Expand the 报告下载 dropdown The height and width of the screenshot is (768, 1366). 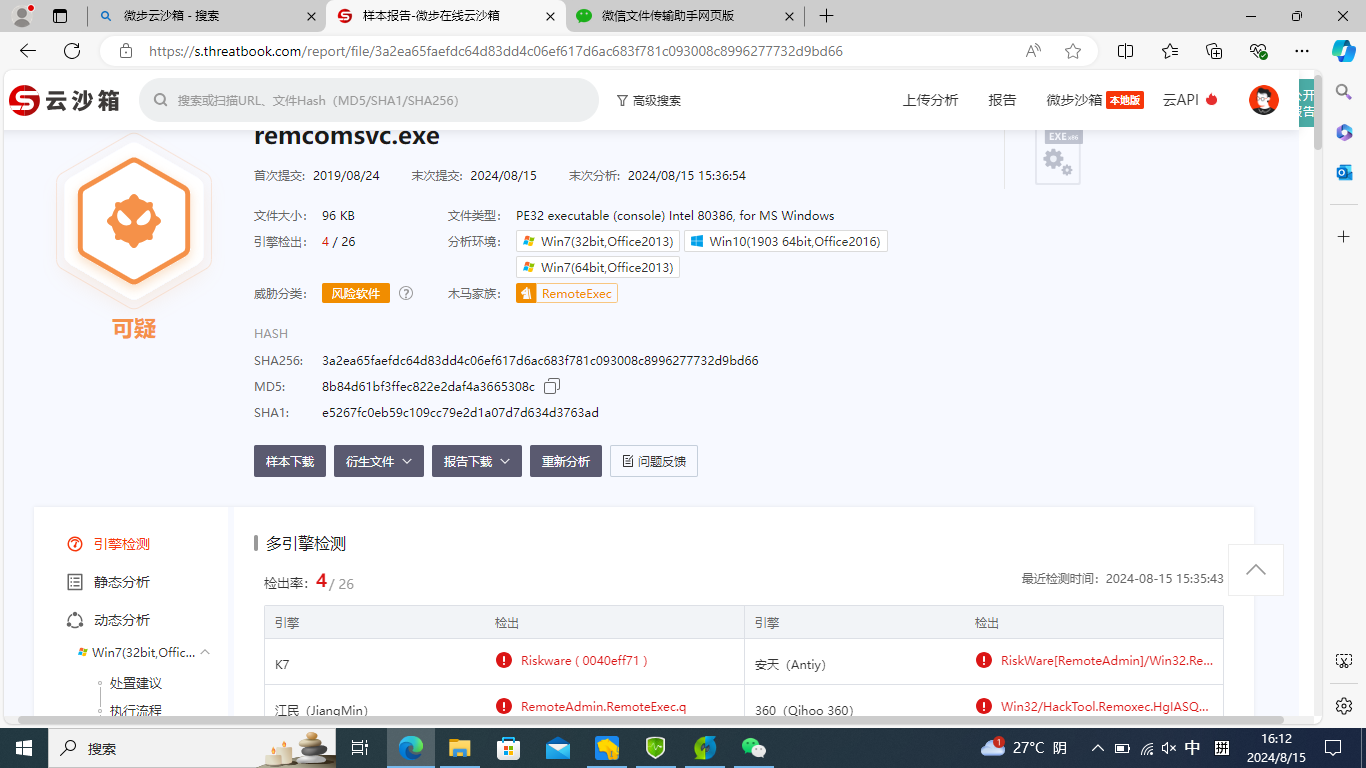(x=477, y=461)
